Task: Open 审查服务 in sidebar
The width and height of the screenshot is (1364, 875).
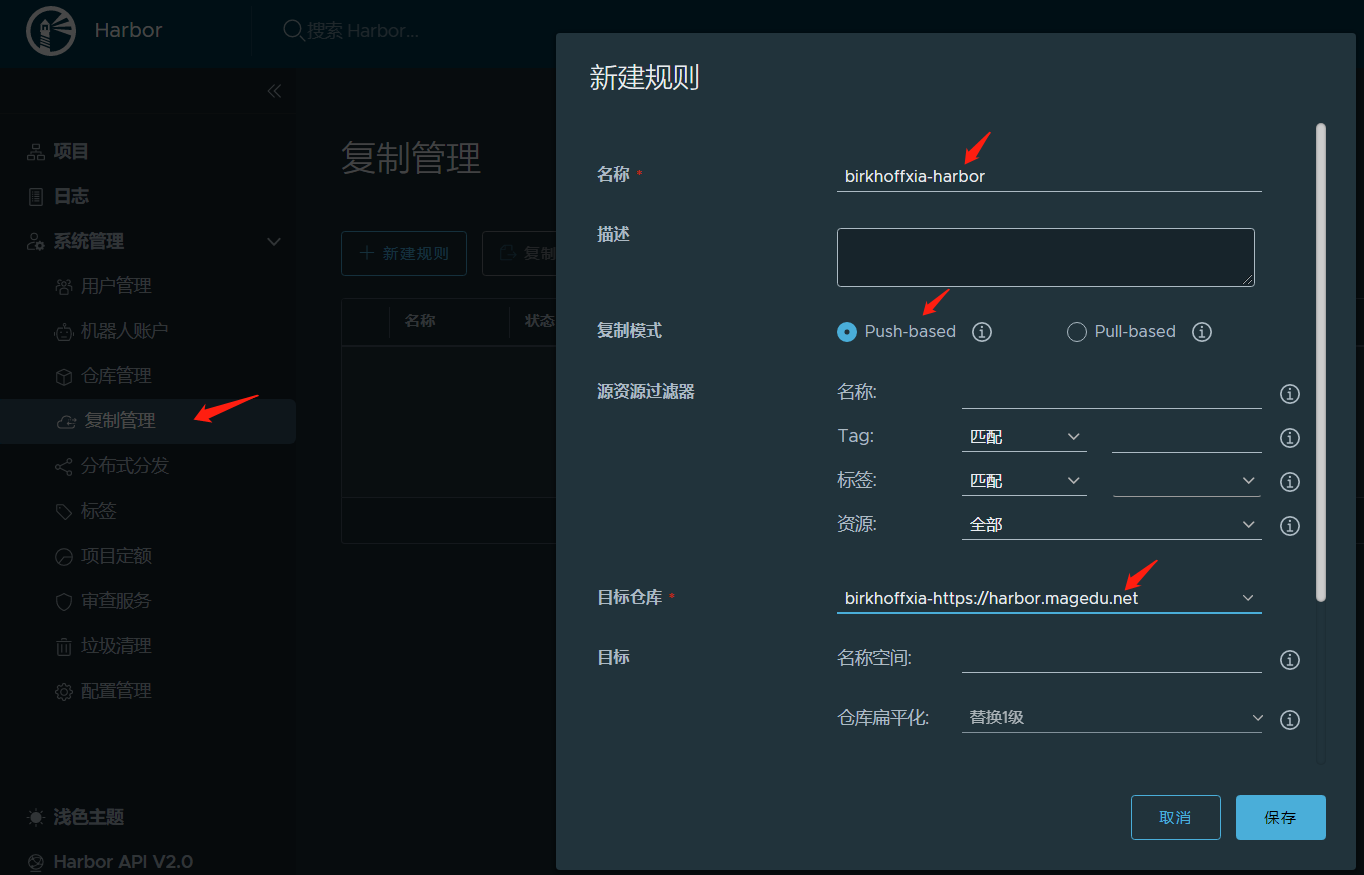Action: click(x=116, y=601)
